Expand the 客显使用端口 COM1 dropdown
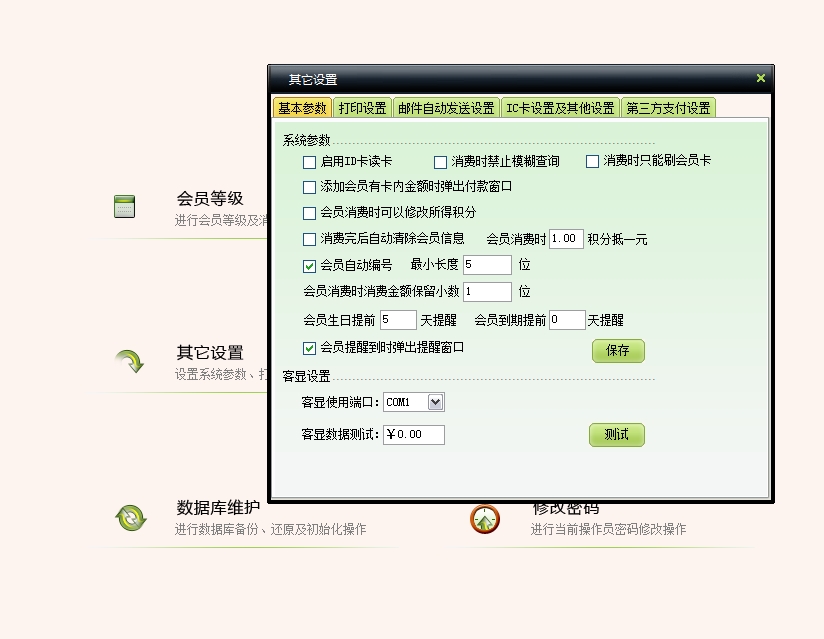The height and width of the screenshot is (639, 824). (x=435, y=402)
